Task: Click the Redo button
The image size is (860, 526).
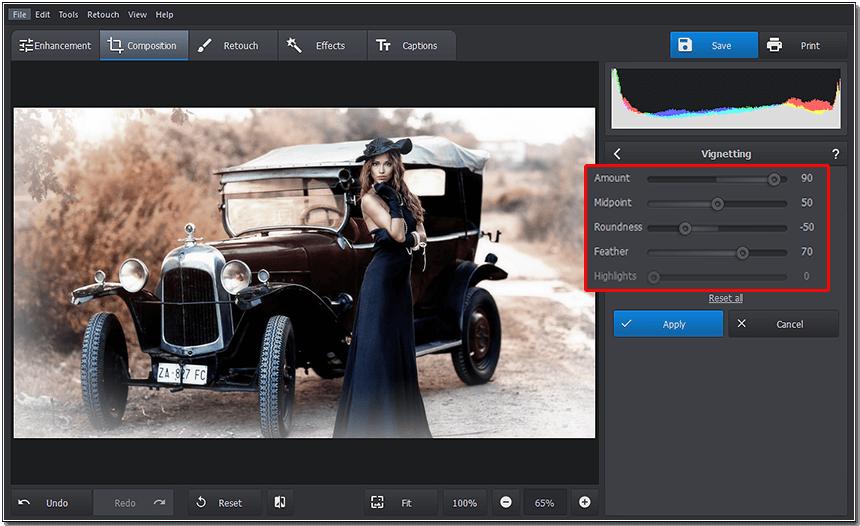Action: 133,502
